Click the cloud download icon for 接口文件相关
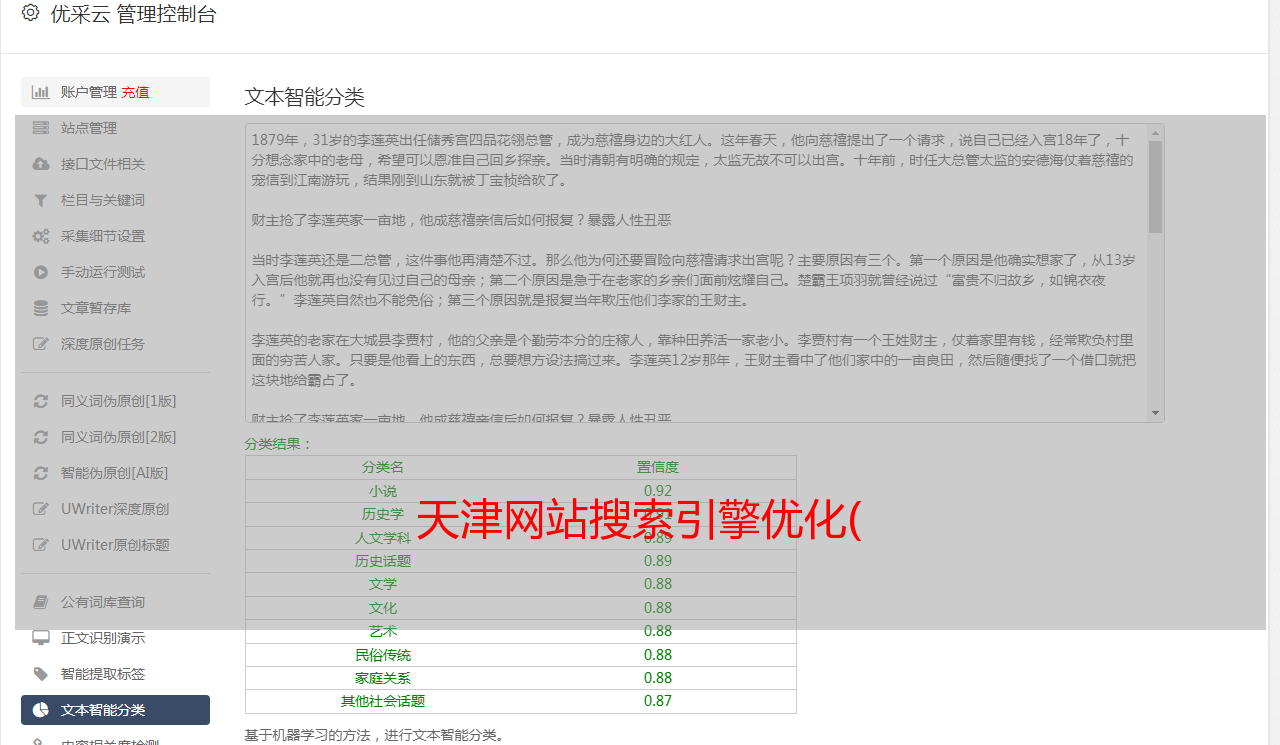This screenshot has width=1280, height=745. pyautogui.click(x=41, y=164)
